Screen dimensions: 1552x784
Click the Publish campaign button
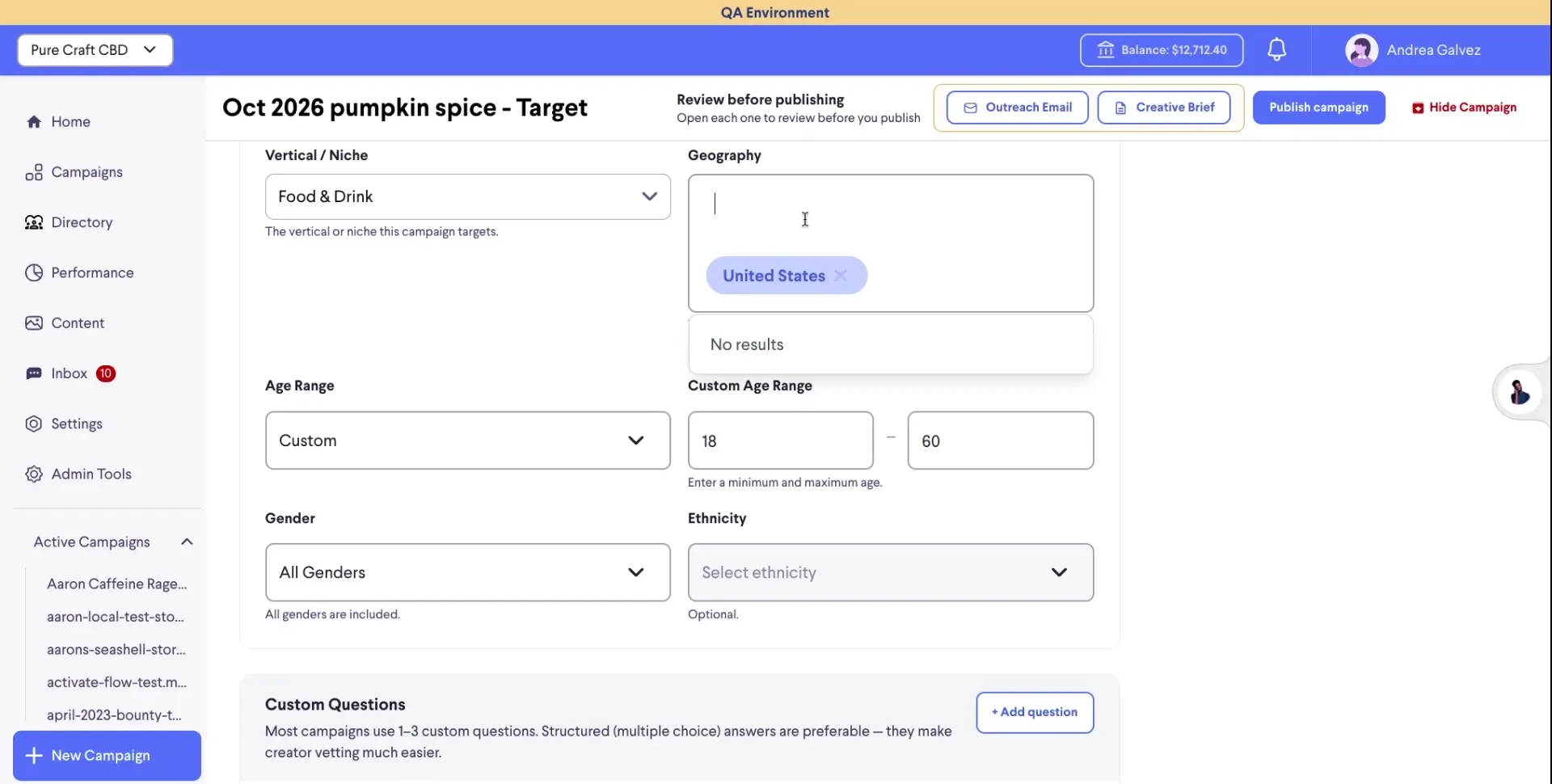(x=1318, y=107)
